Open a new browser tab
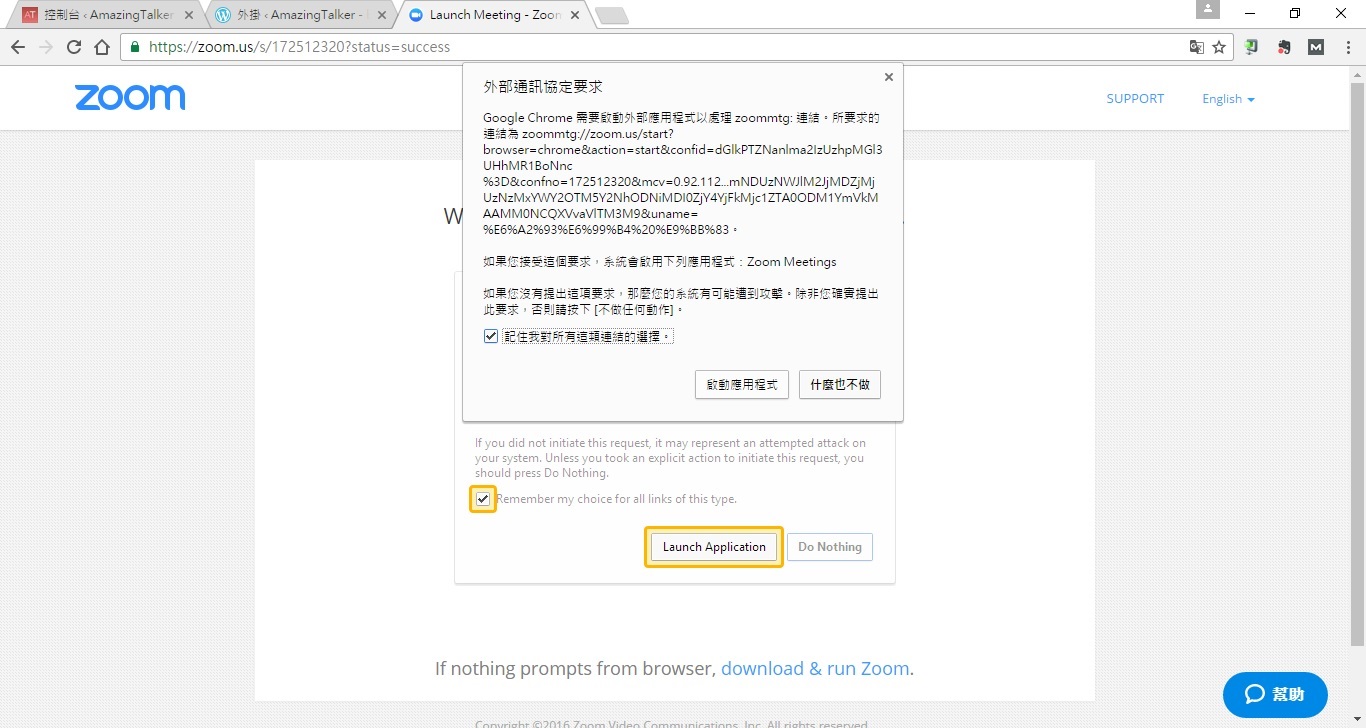The width and height of the screenshot is (1366, 728). pos(610,15)
